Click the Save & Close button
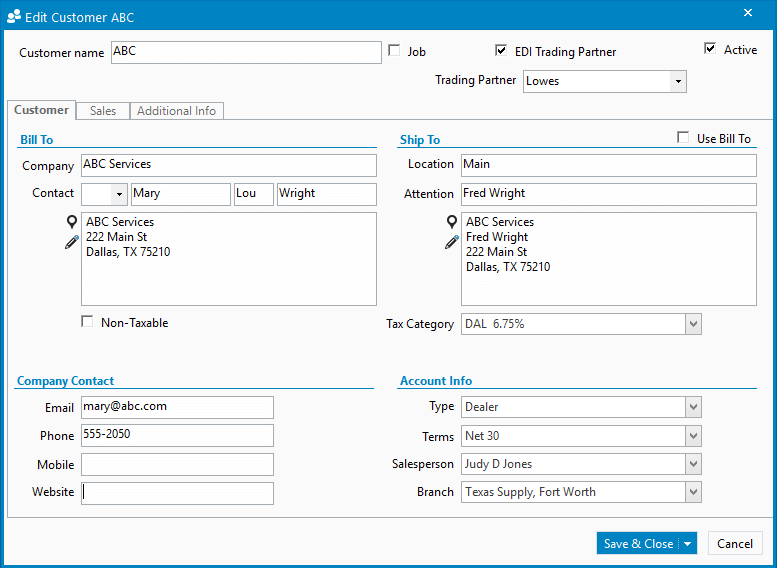The width and height of the screenshot is (777, 568). pyautogui.click(x=637, y=544)
